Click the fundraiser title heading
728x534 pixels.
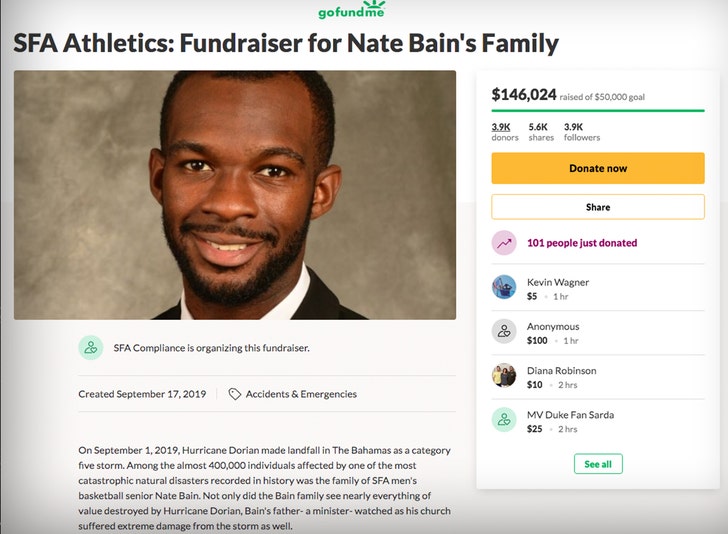coord(286,44)
